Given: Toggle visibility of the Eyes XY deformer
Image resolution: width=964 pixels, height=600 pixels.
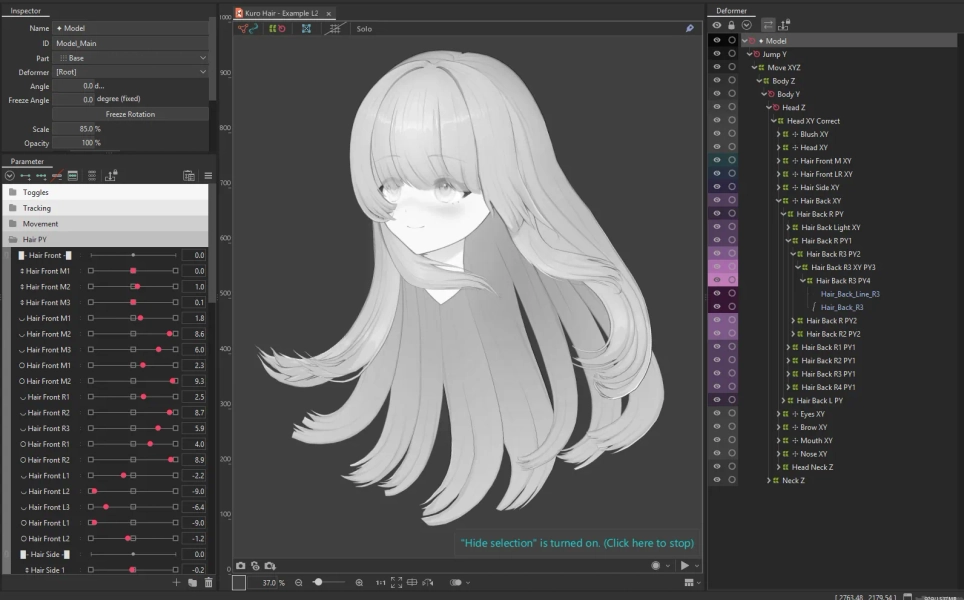Looking at the screenshot, I should (717, 413).
